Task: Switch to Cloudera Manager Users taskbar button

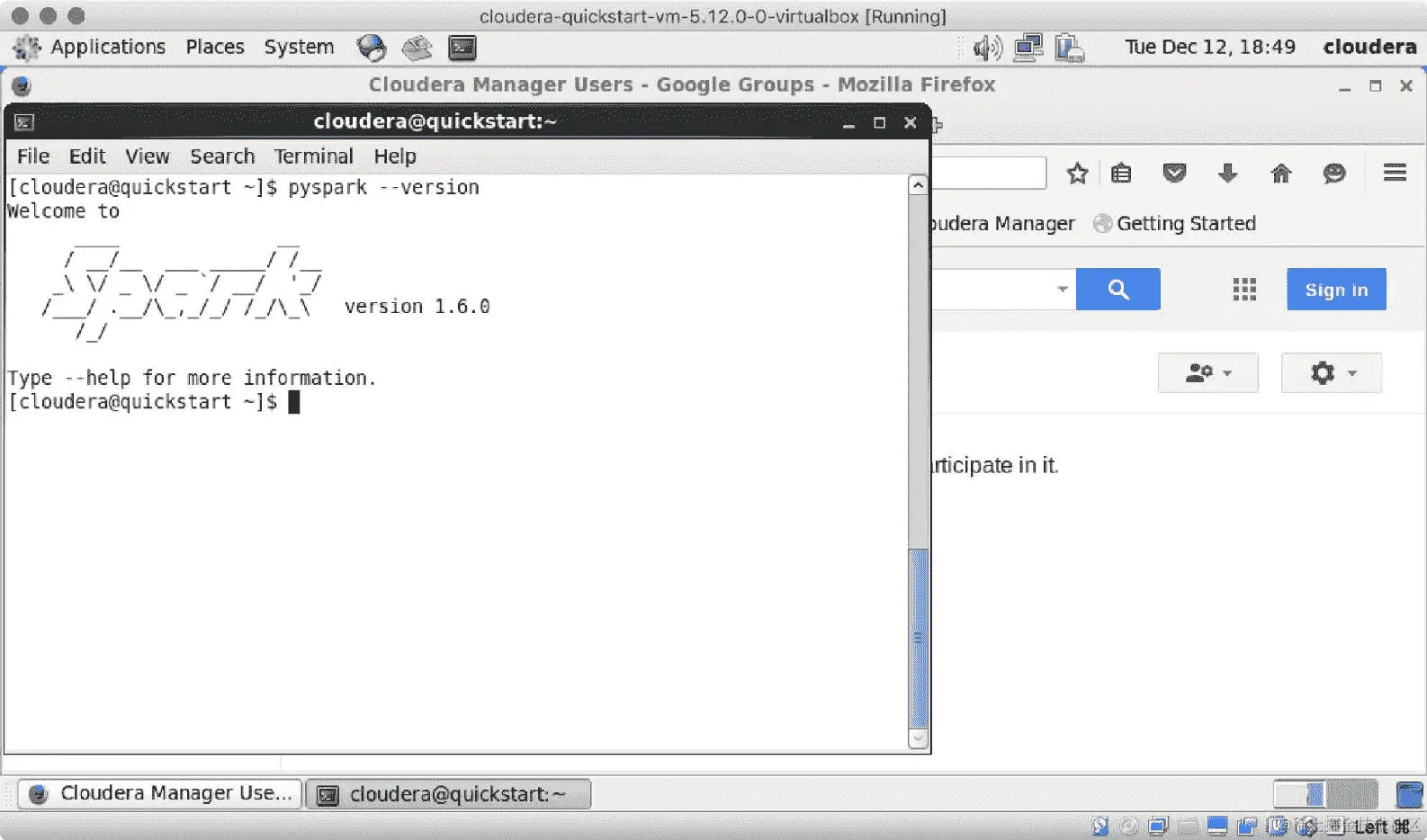Action: click(x=159, y=793)
